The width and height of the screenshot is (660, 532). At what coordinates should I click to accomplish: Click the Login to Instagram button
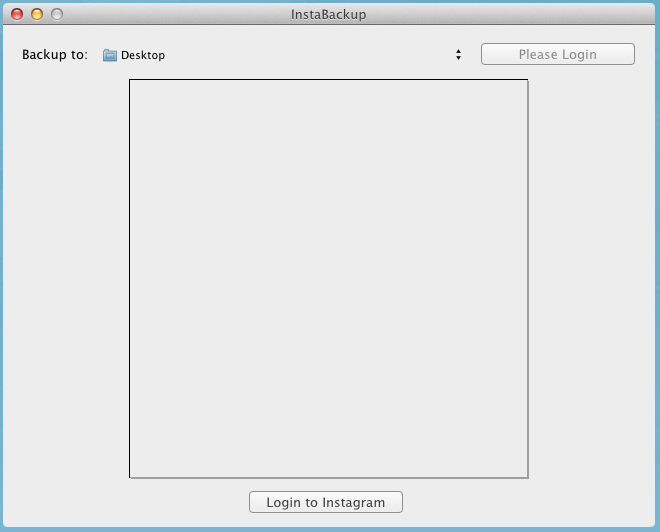(x=326, y=502)
